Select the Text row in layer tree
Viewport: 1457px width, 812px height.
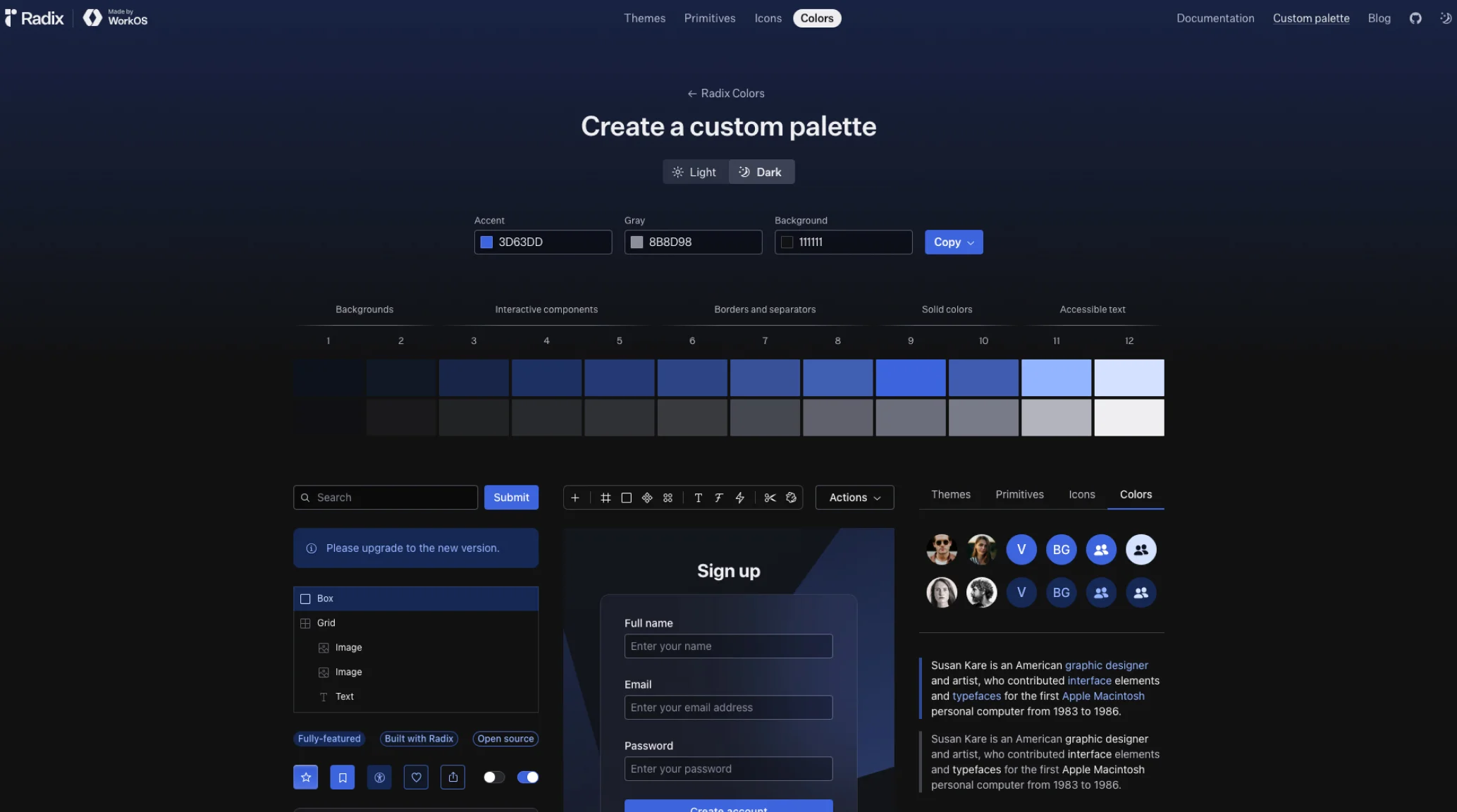pos(416,696)
